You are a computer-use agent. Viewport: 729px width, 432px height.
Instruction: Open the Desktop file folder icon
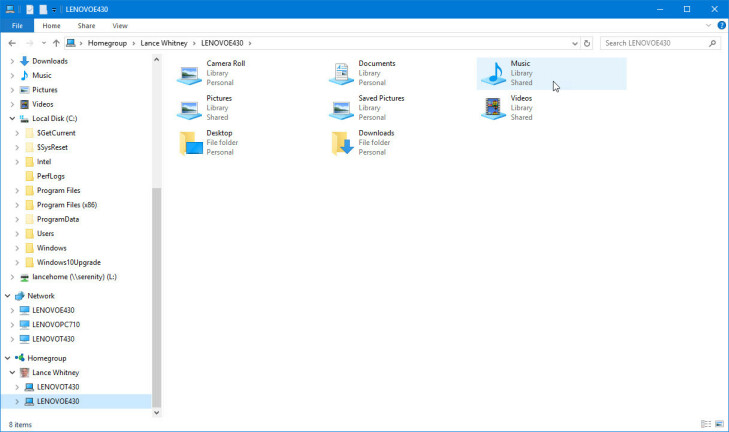pyautogui.click(x=191, y=143)
